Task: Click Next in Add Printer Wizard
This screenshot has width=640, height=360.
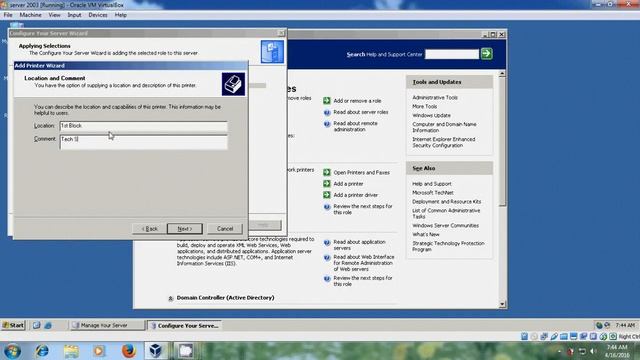Action: point(185,229)
